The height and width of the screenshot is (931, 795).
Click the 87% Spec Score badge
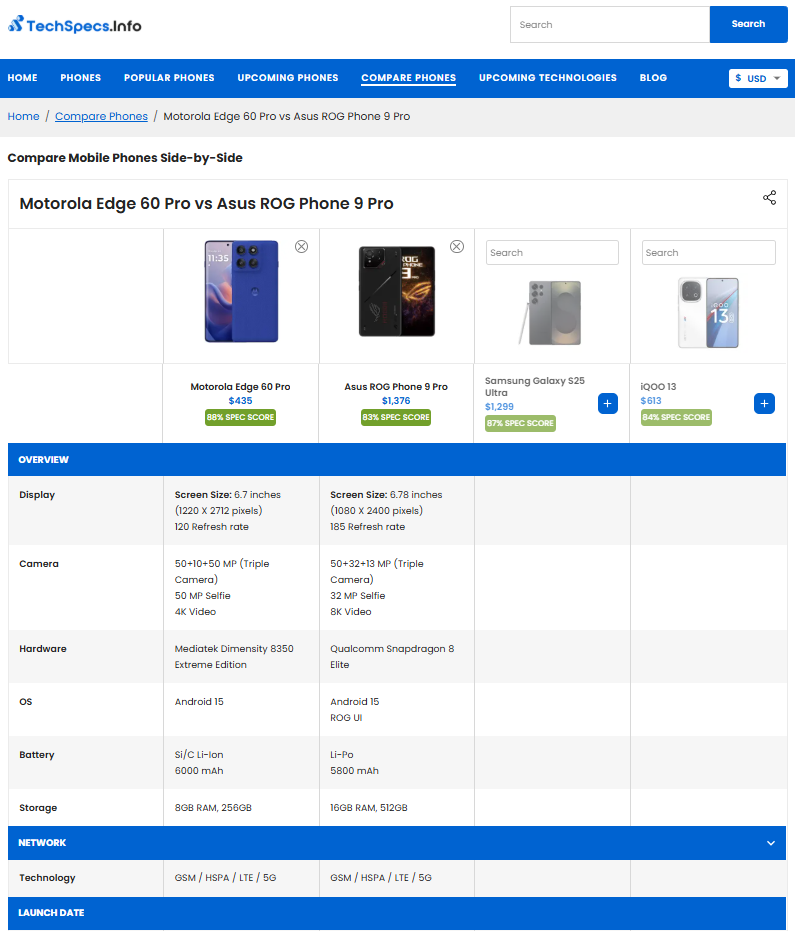(521, 423)
